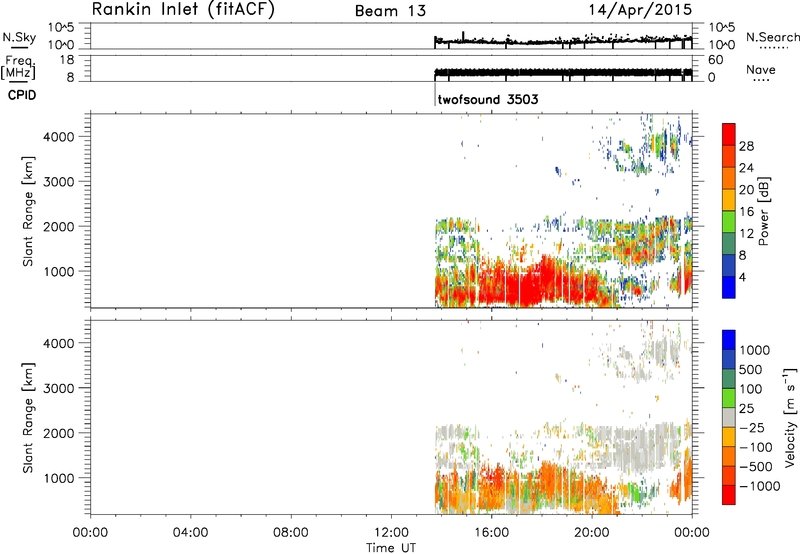Click the '60' Nave scale value
The width and height of the screenshot is (800, 554).
click(x=715, y=60)
